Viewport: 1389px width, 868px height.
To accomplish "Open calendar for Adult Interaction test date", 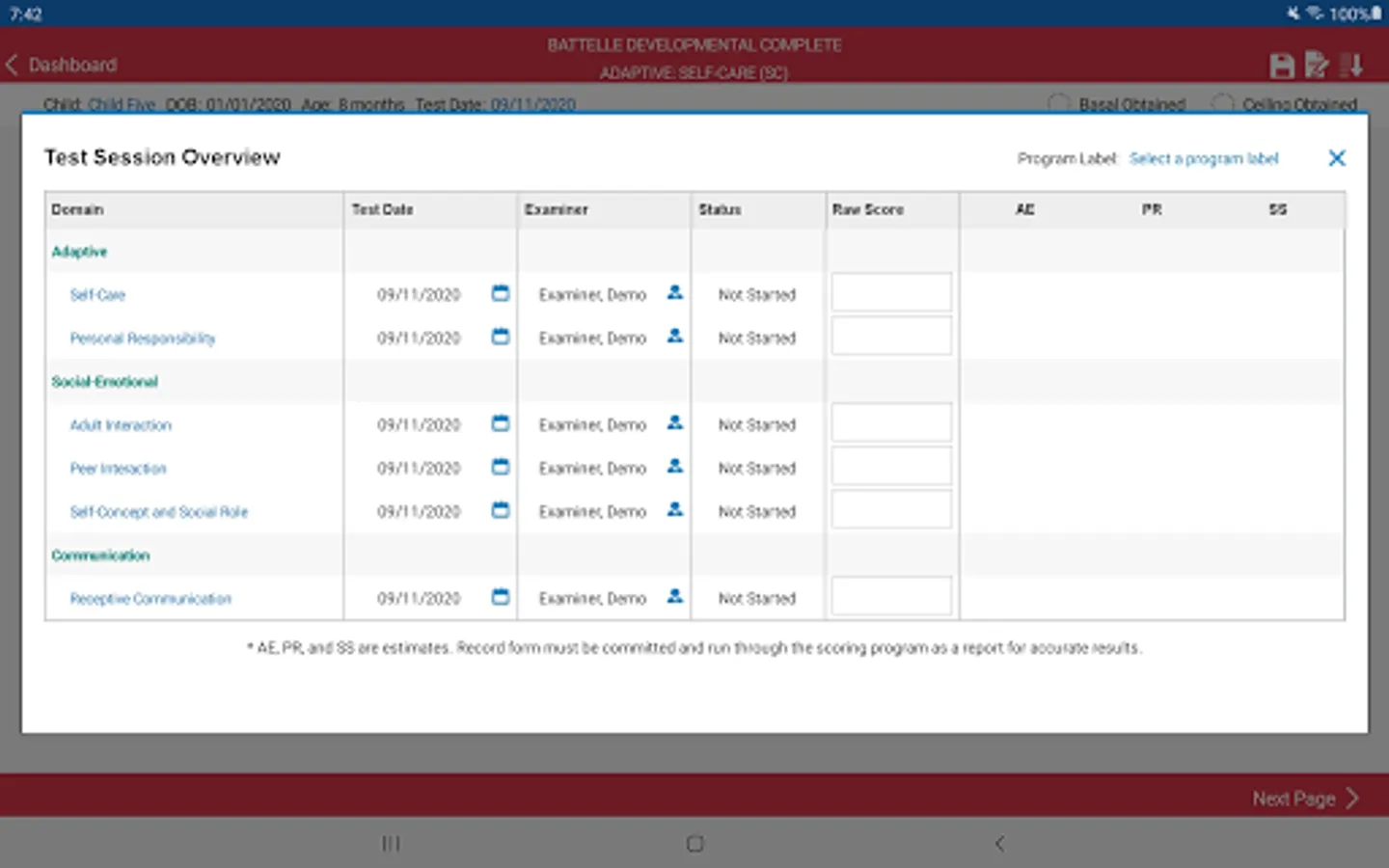I will (x=501, y=423).
